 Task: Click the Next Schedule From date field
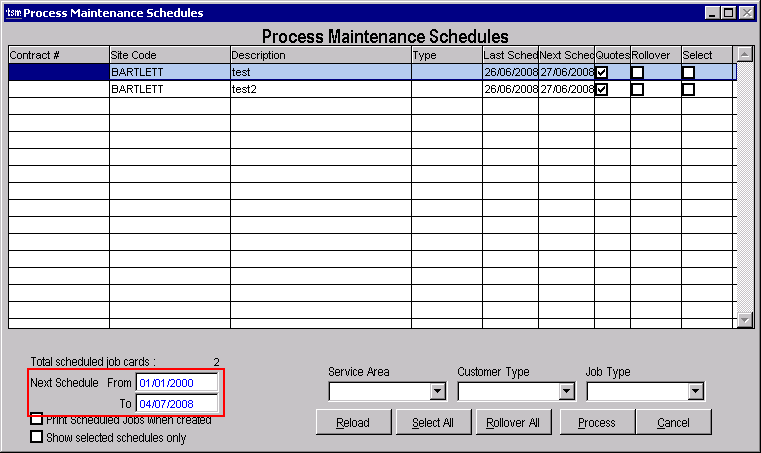click(x=177, y=383)
